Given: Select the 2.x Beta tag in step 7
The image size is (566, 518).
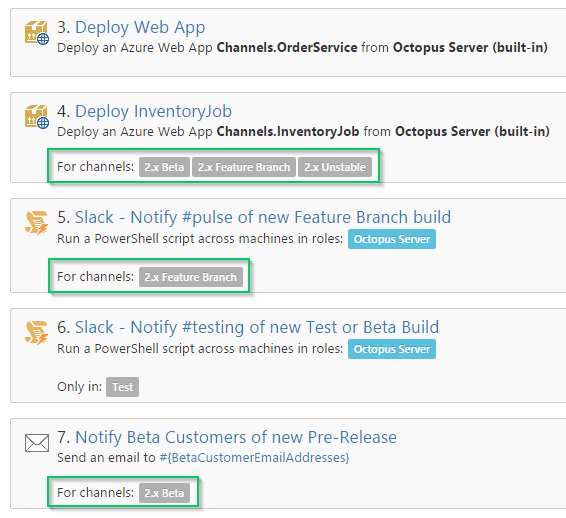Looking at the screenshot, I should [x=164, y=493].
